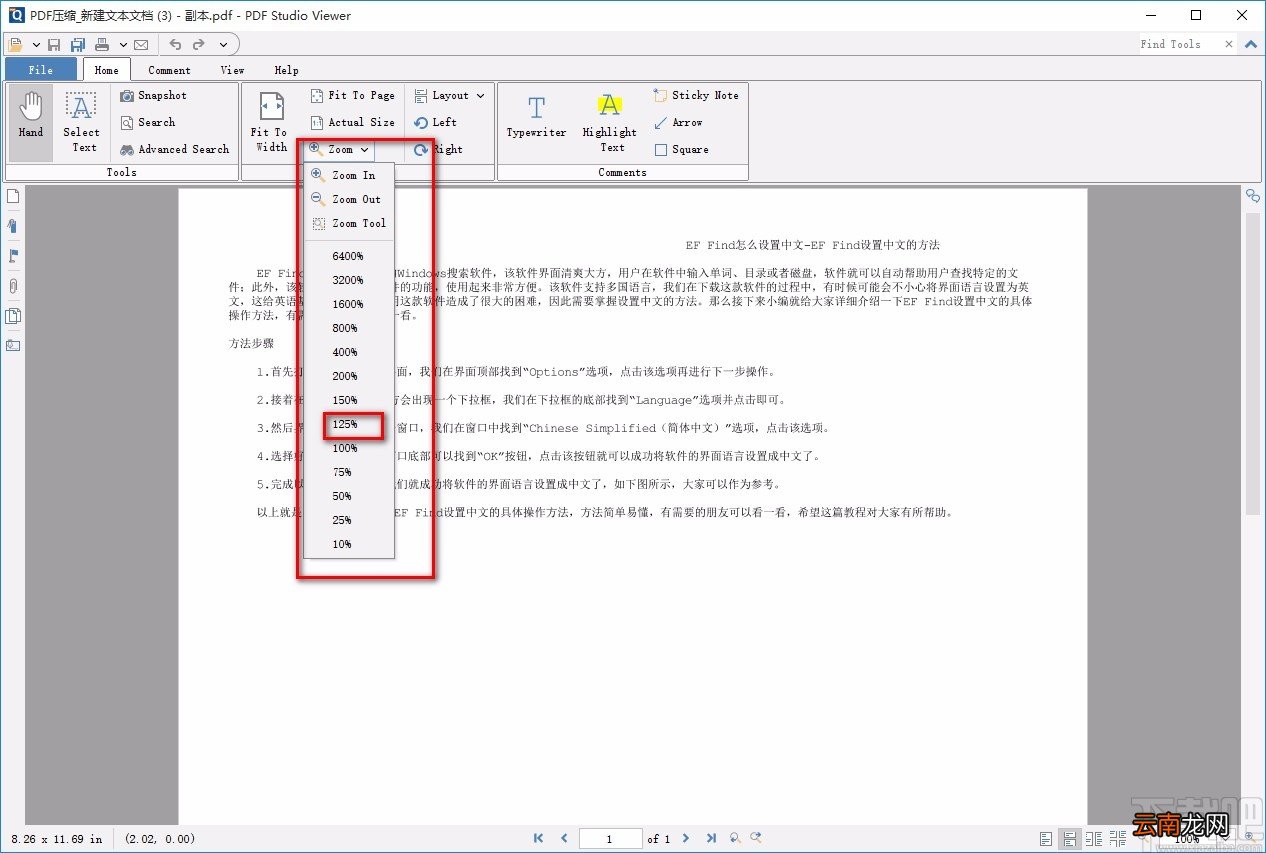The height and width of the screenshot is (853, 1266).
Task: Add a Sticky Note comment
Action: [x=696, y=96]
